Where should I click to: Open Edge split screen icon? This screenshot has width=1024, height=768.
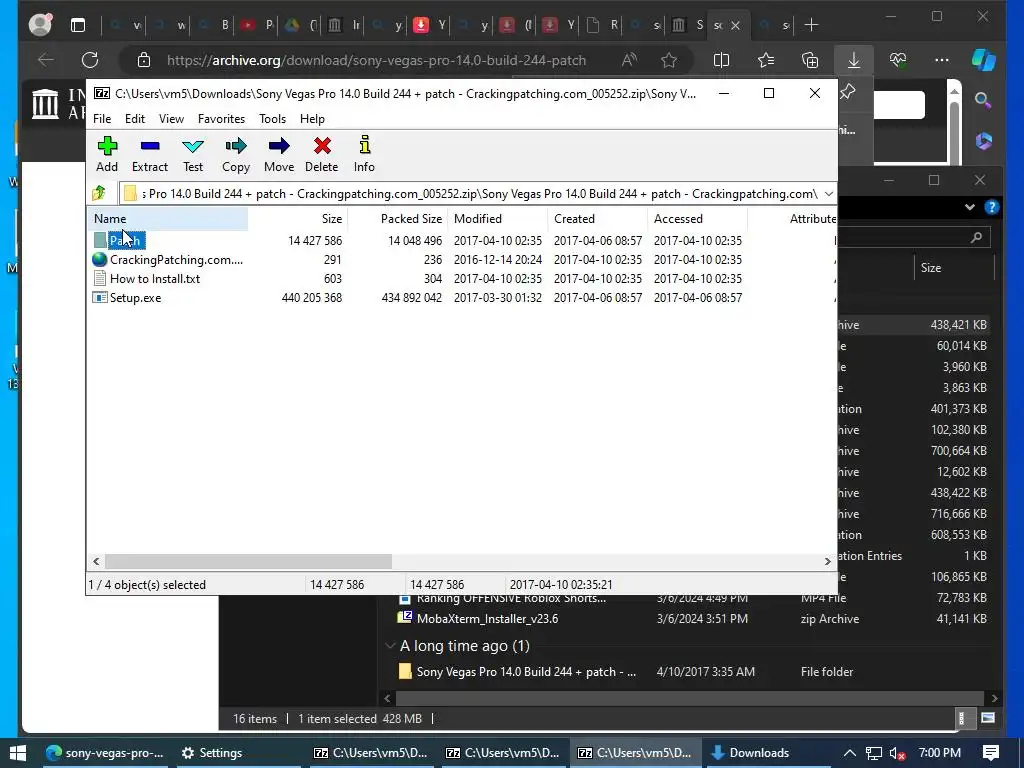[721, 60]
